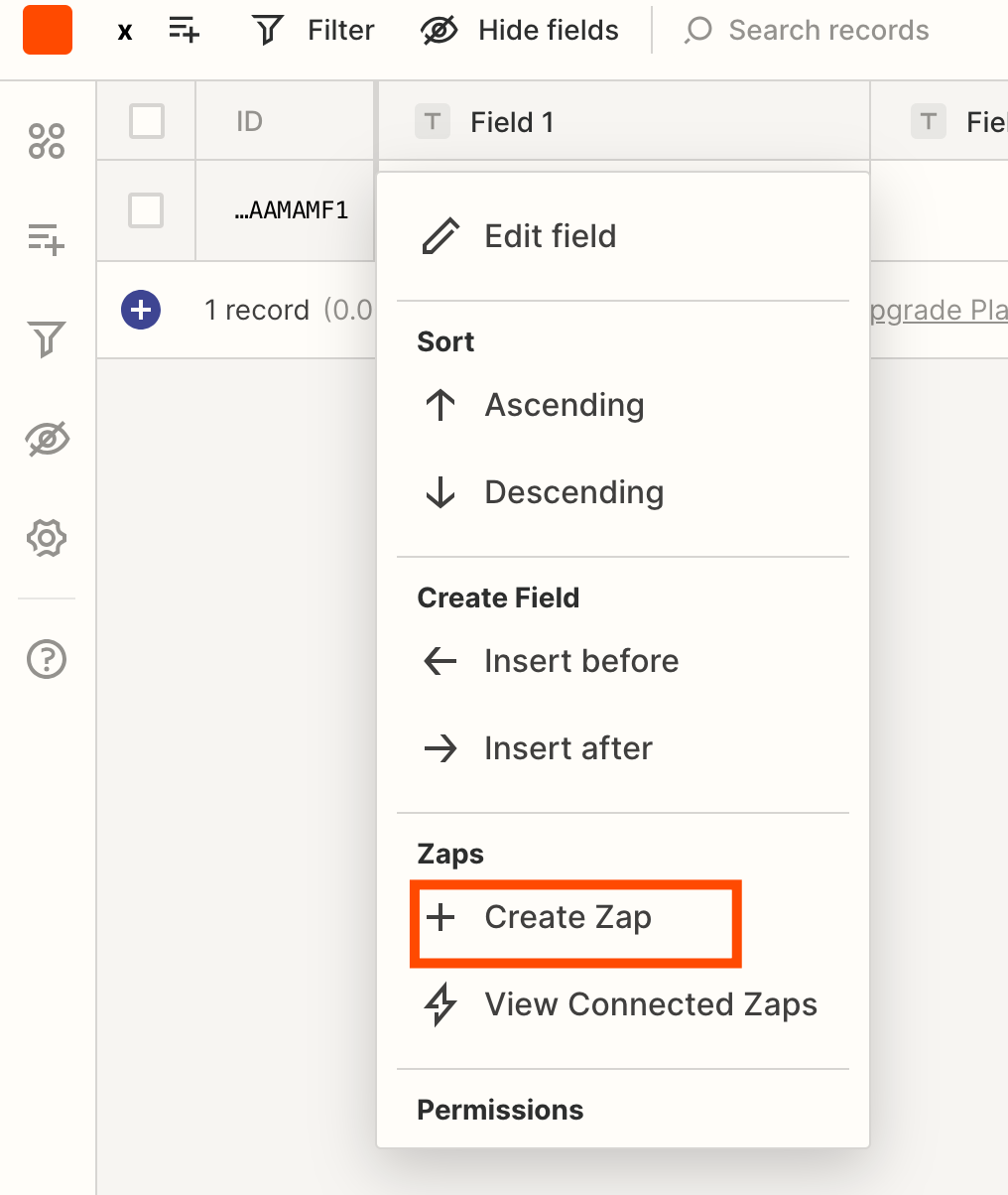Open the Hide fields panel in toolbar
Screen dimensions: 1008x1195
coord(520,31)
